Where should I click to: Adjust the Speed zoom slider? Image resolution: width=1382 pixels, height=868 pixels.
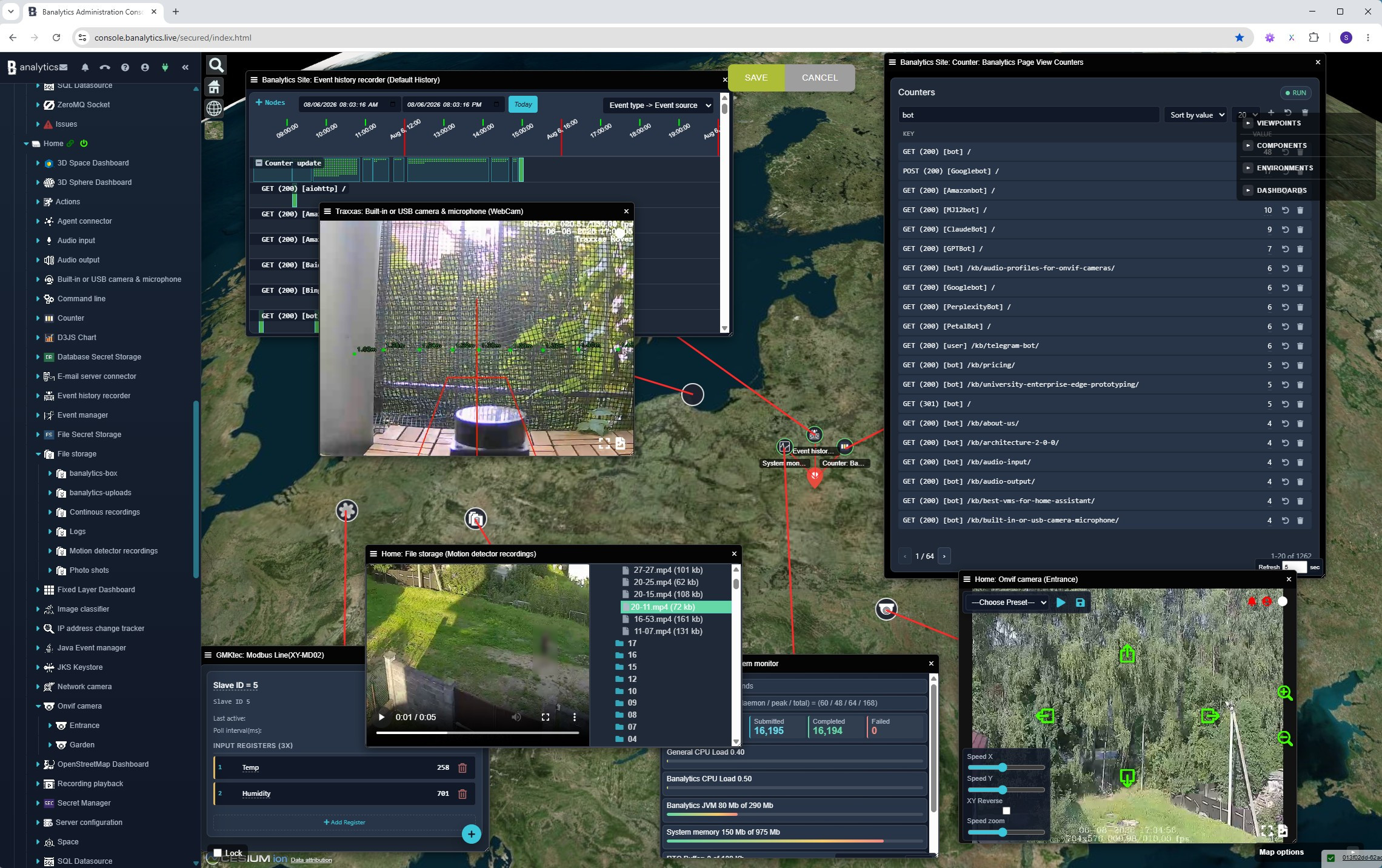click(1006, 833)
